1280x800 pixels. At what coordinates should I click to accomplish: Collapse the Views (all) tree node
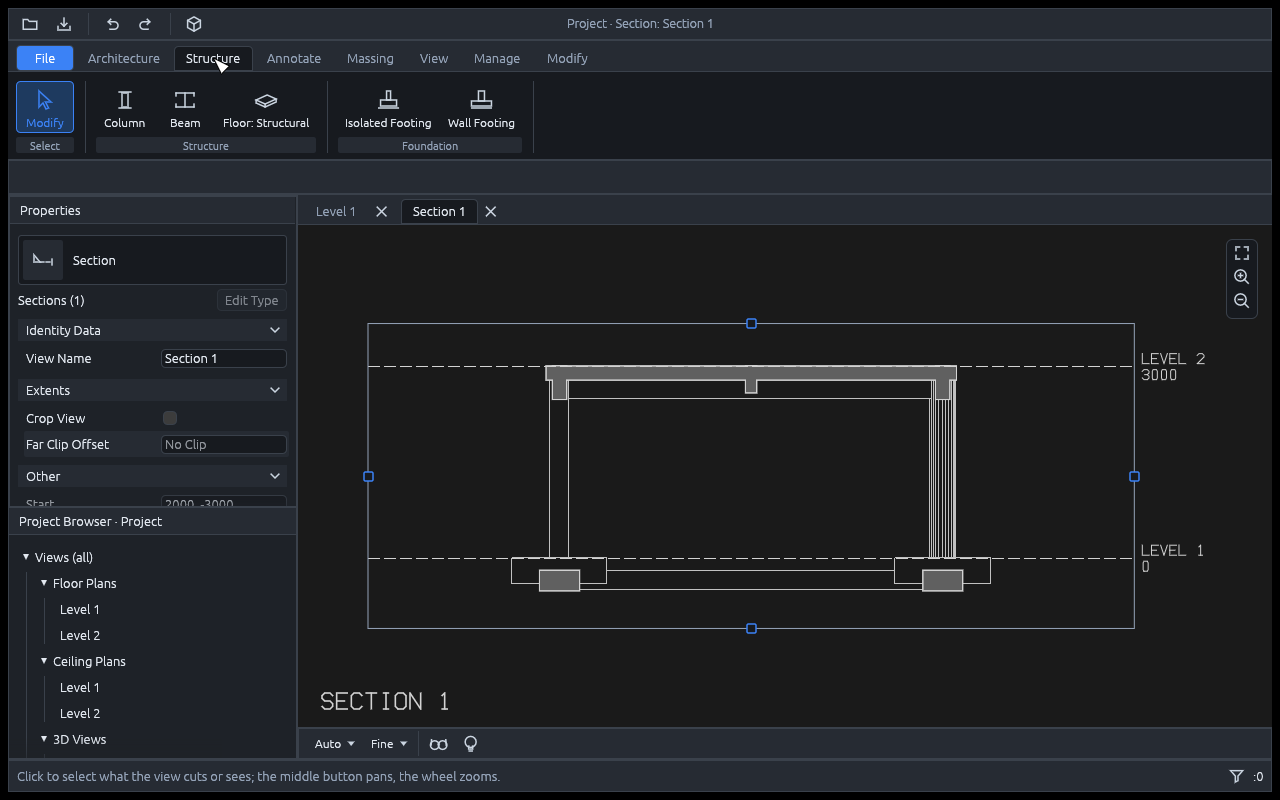(x=26, y=557)
